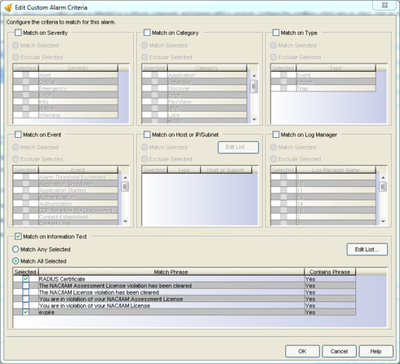This screenshot has width=400, height=364.
Task: Click the Log Manager Name column header
Action: (336, 170)
